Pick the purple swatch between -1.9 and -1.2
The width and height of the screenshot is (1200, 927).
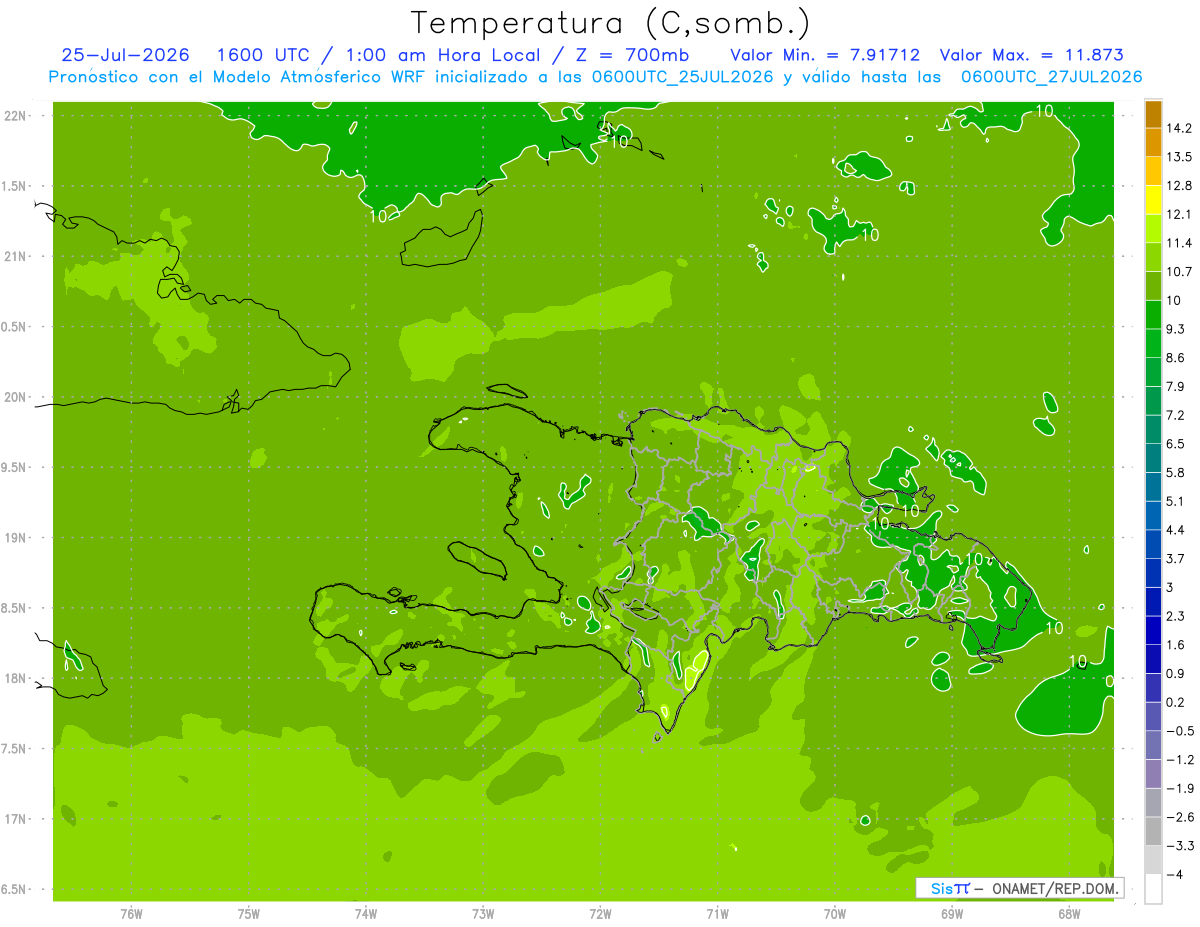[1153, 773]
